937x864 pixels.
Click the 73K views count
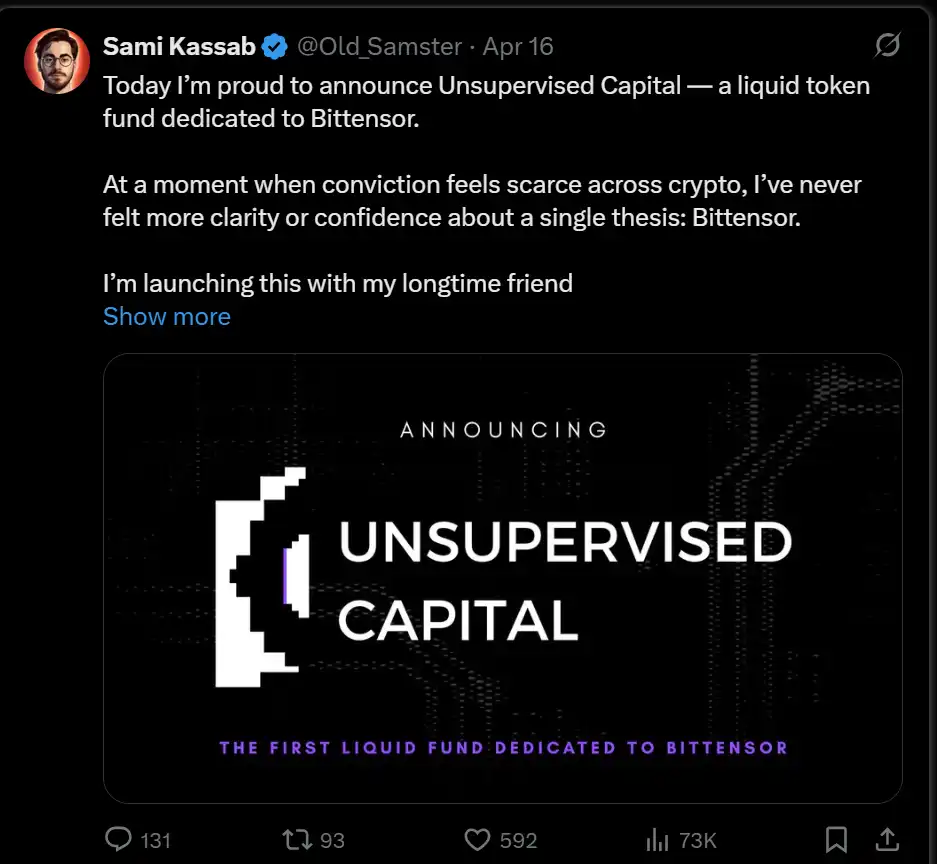[696, 840]
